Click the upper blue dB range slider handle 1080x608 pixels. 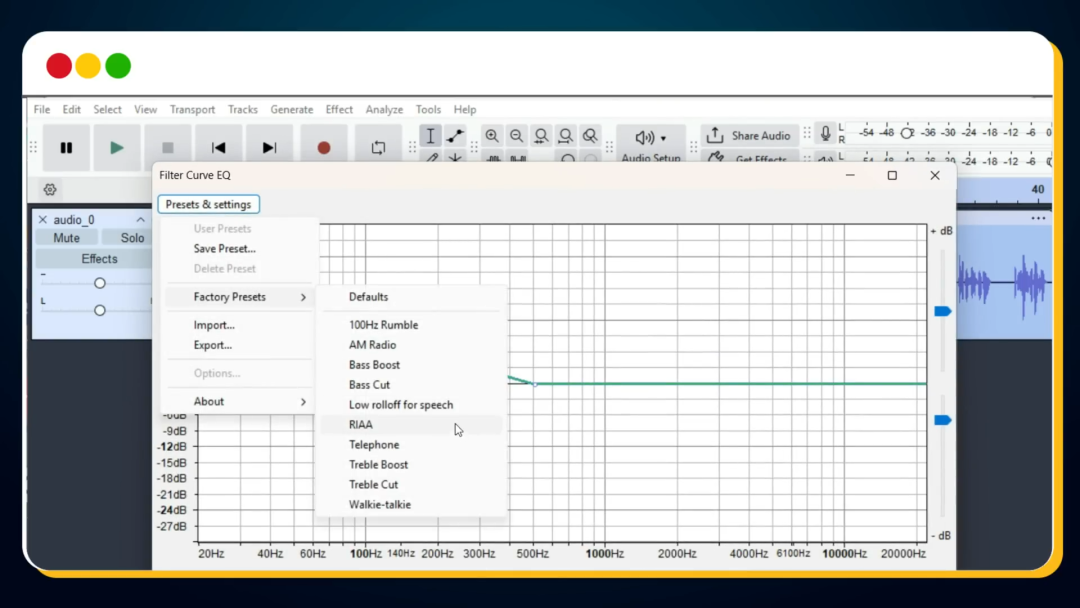coord(942,312)
